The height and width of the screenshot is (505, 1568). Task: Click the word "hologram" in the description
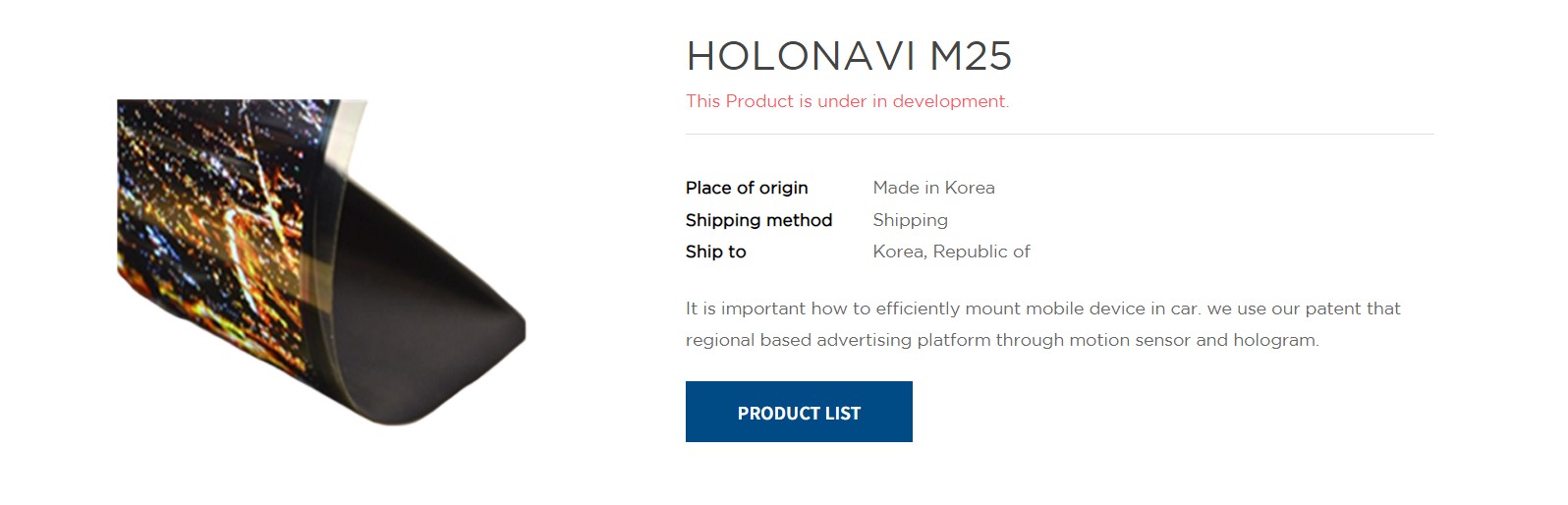(x=1275, y=340)
